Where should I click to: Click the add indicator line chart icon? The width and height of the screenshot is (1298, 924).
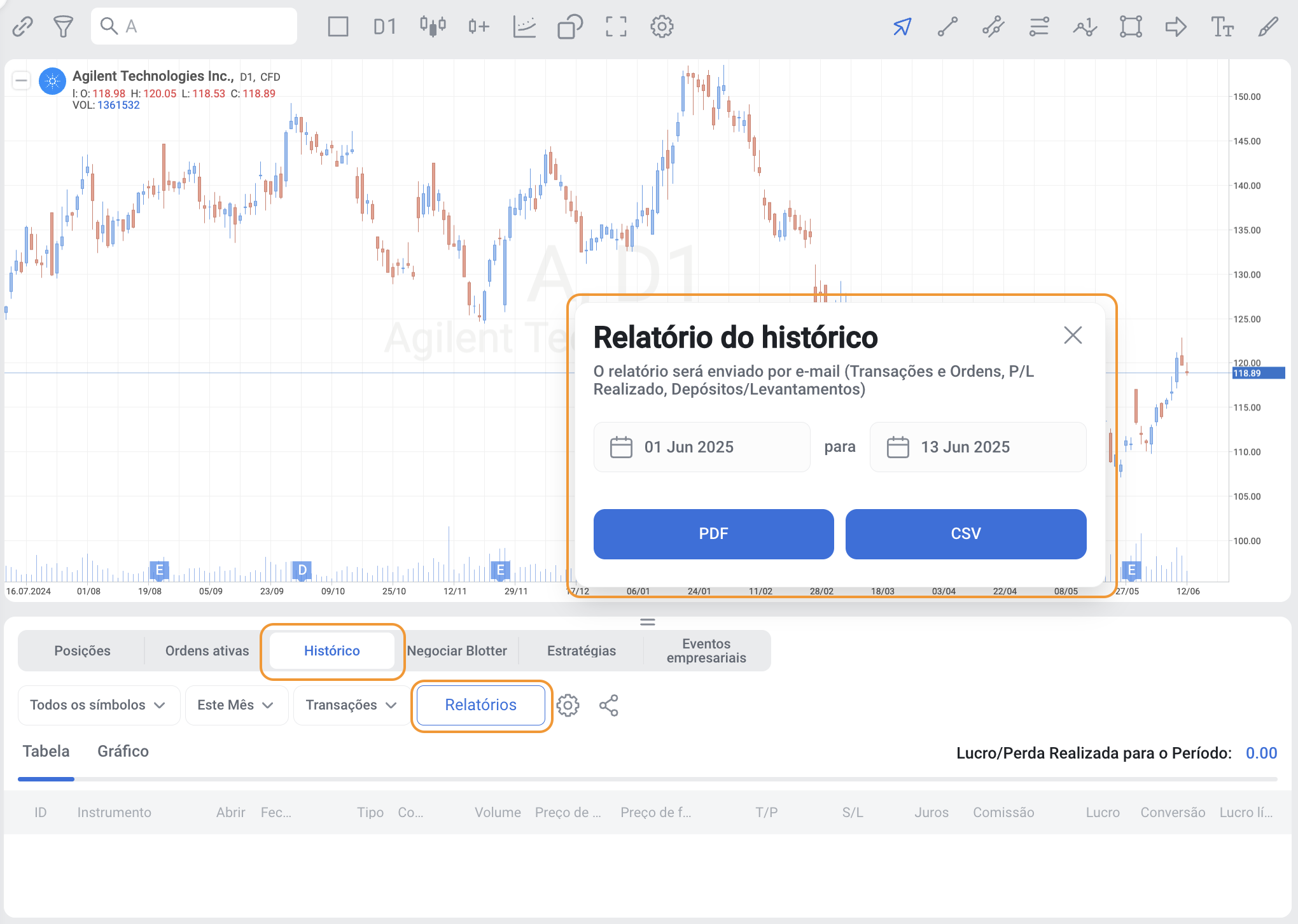click(524, 27)
